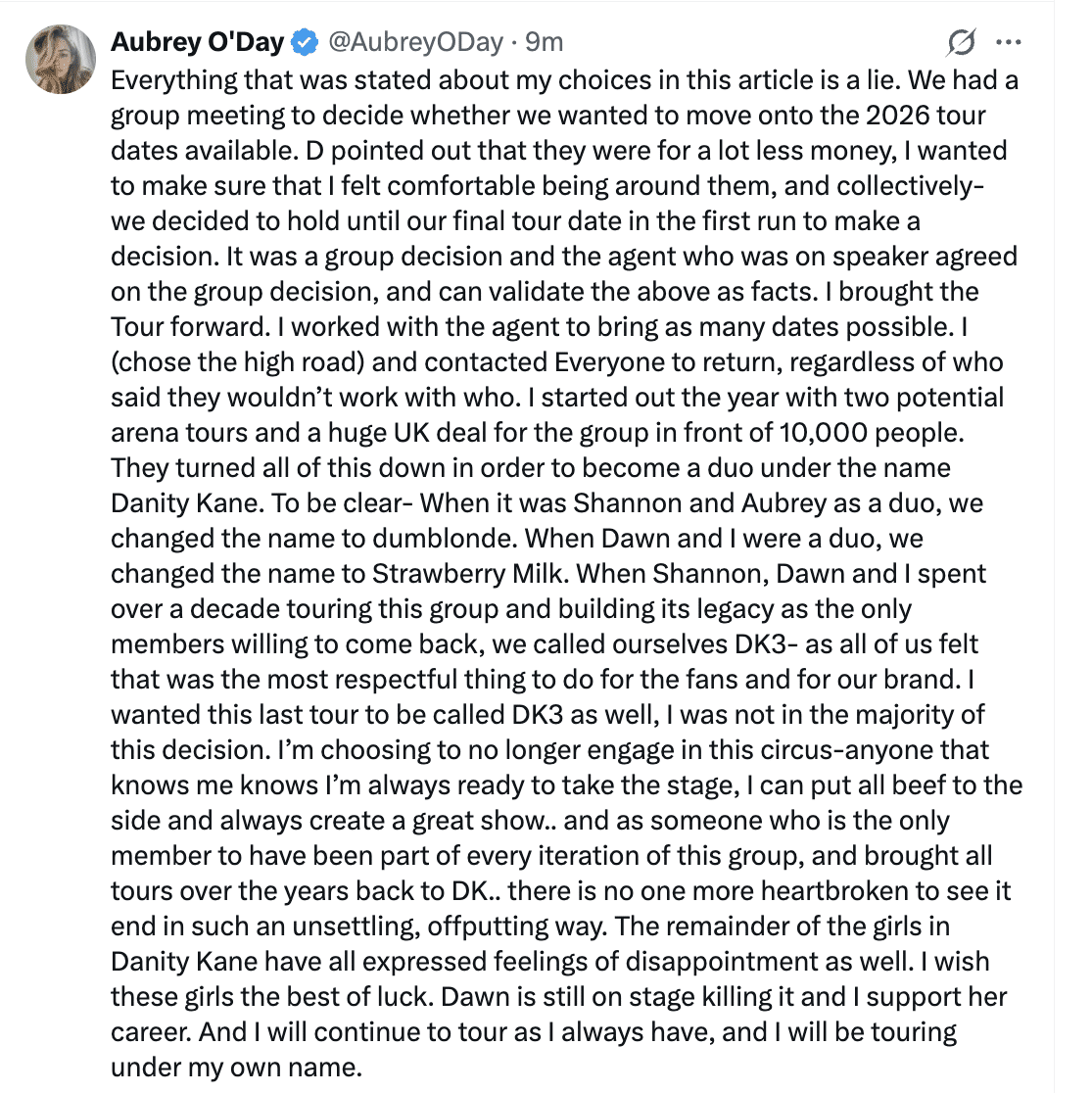
Task: Open the three-dot More options menu
Action: (1008, 42)
